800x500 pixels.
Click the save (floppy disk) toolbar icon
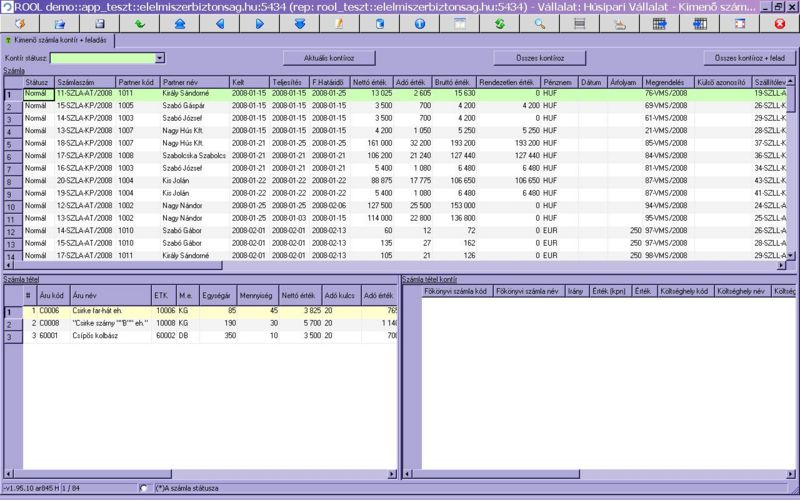99,22
